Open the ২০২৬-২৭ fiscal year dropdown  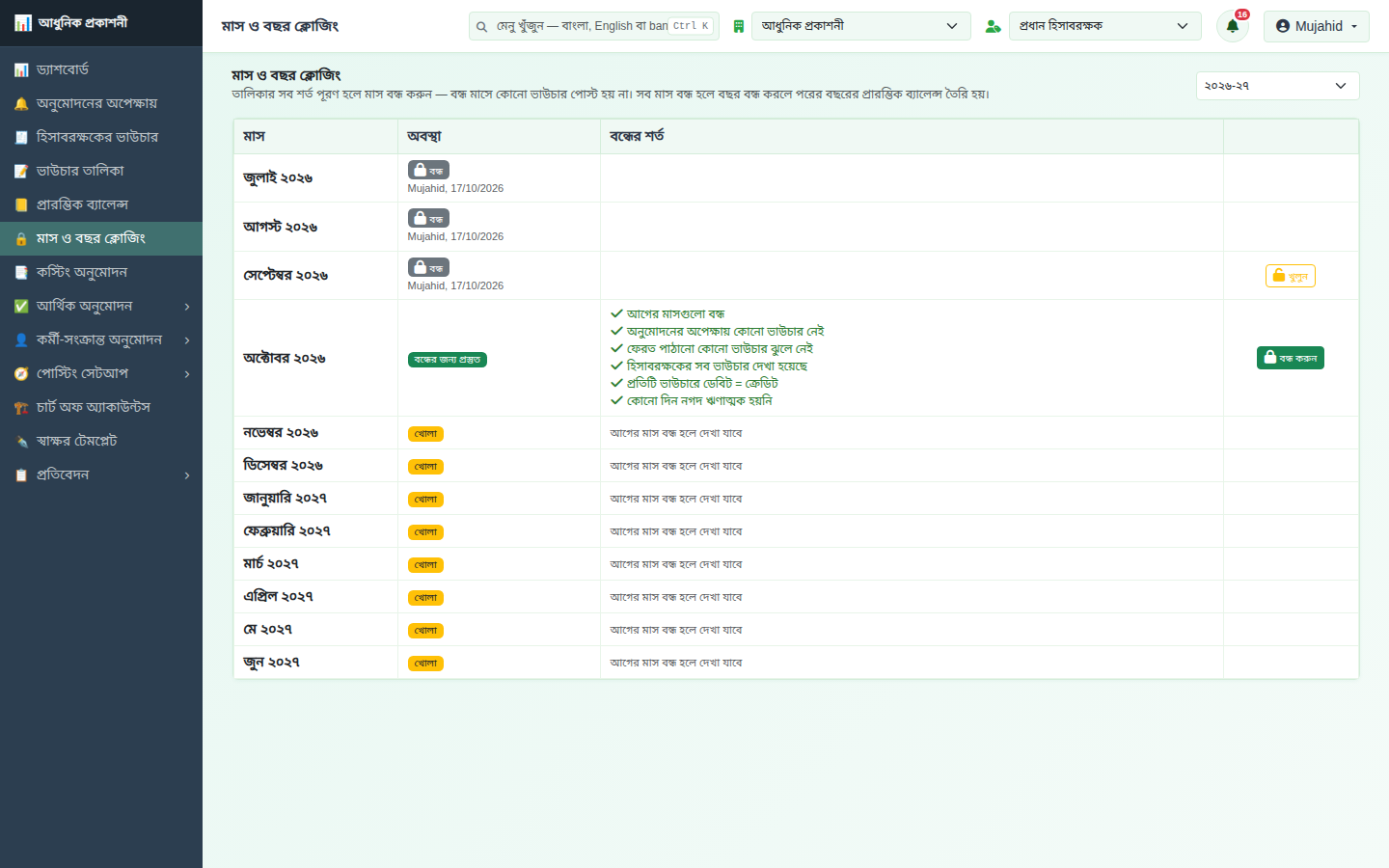coord(1278,86)
